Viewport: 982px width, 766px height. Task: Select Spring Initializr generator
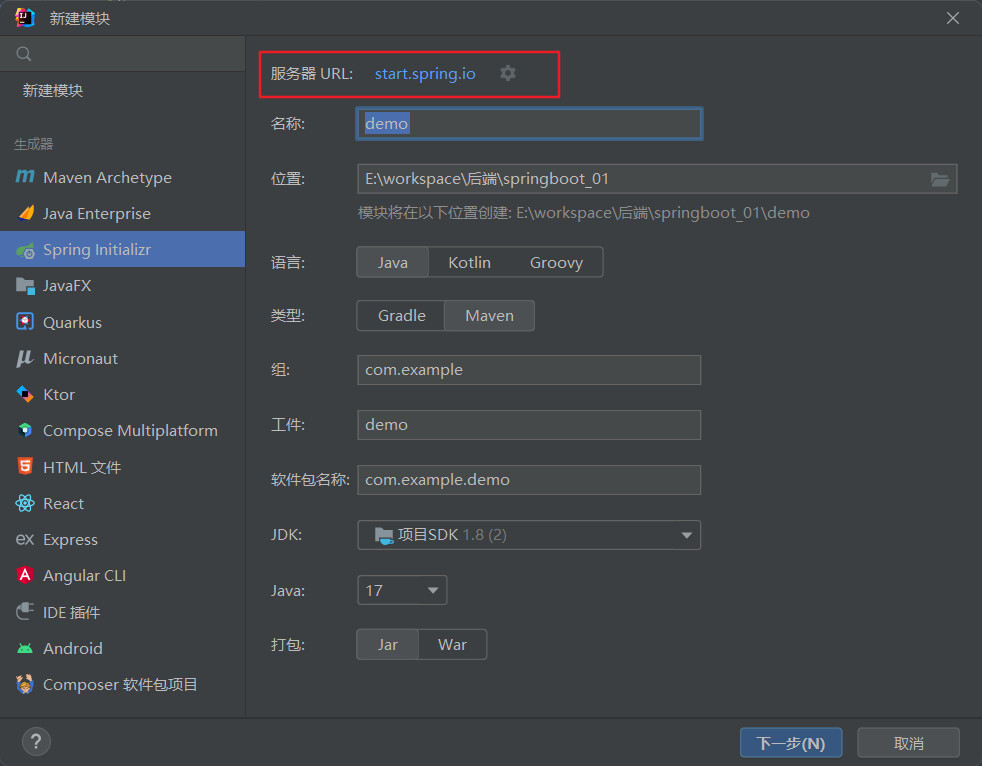[x=123, y=249]
